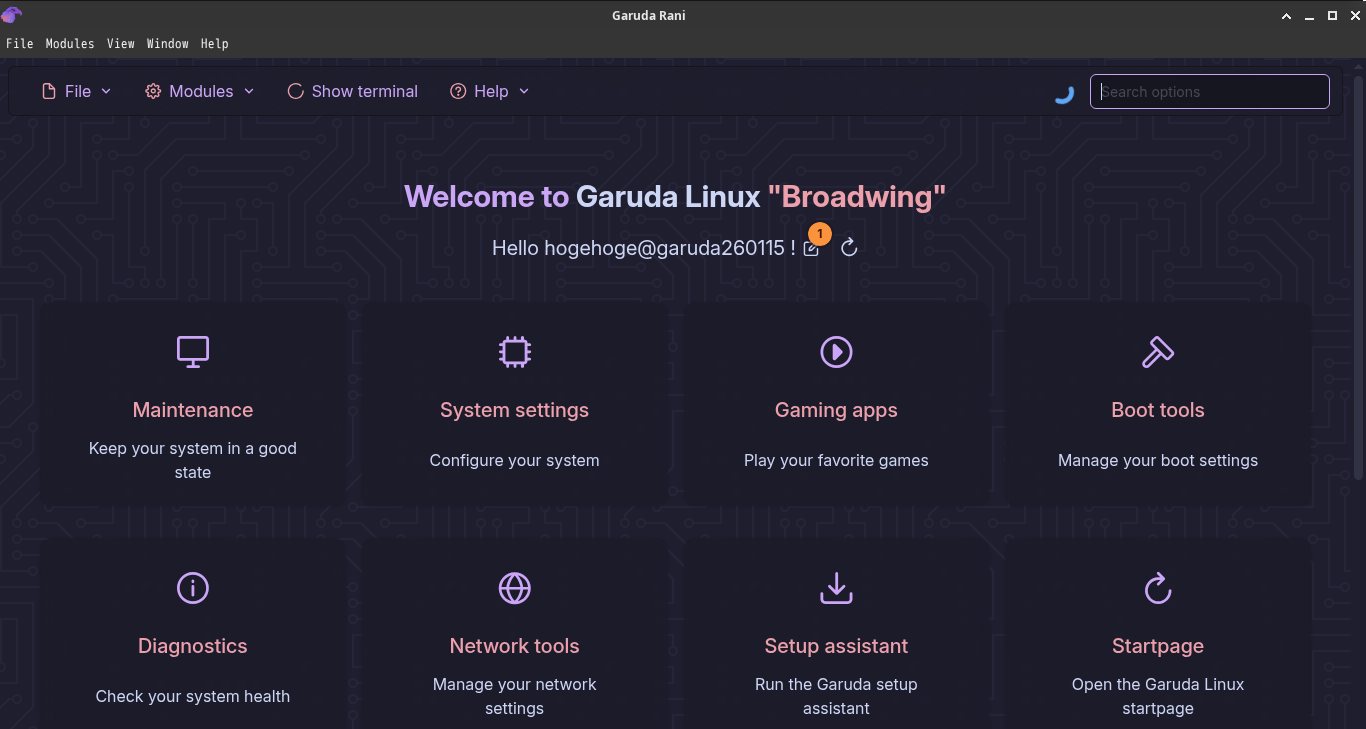Click the Diagnostics info icon
1366x729 pixels.
[193, 588]
